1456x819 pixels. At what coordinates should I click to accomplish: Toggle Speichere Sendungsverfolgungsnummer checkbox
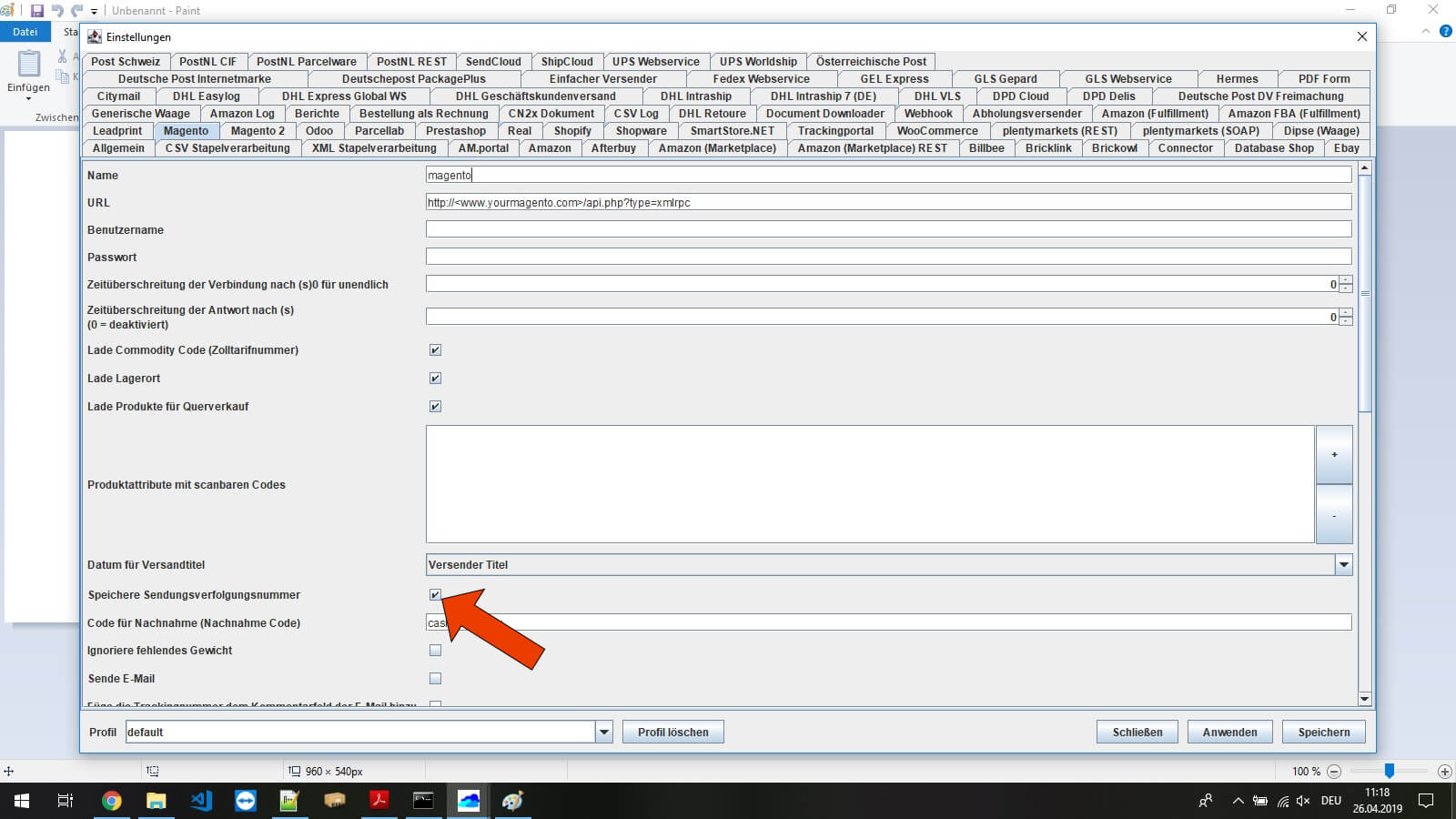[435, 595]
